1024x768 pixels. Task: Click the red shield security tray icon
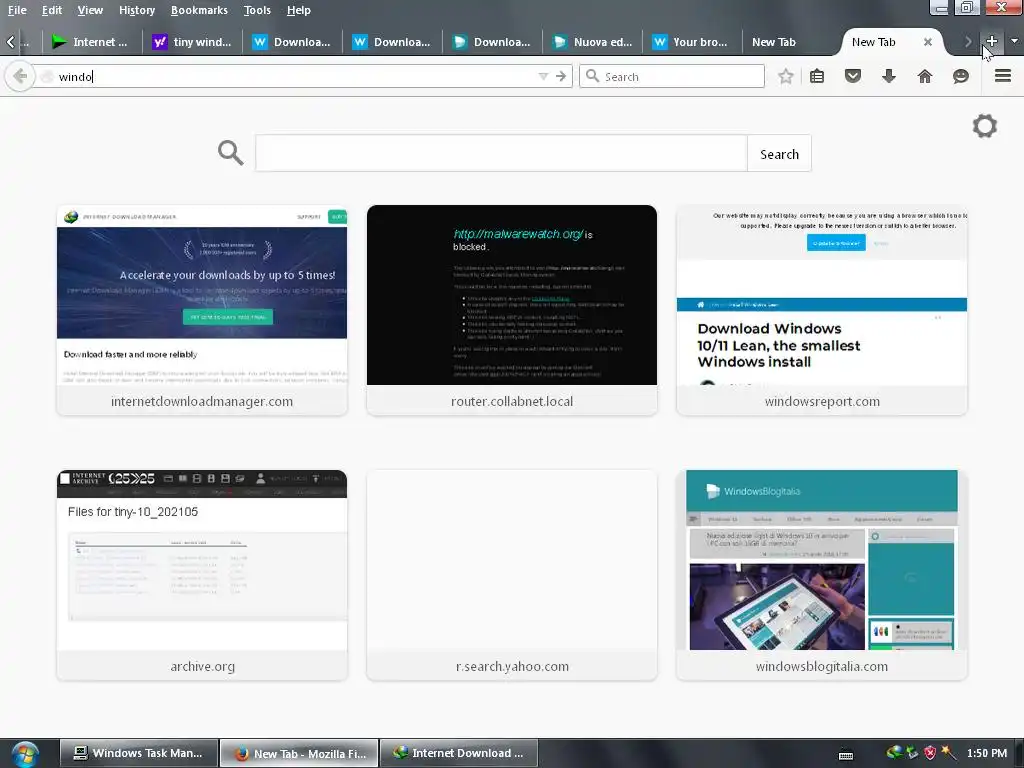[x=930, y=754]
